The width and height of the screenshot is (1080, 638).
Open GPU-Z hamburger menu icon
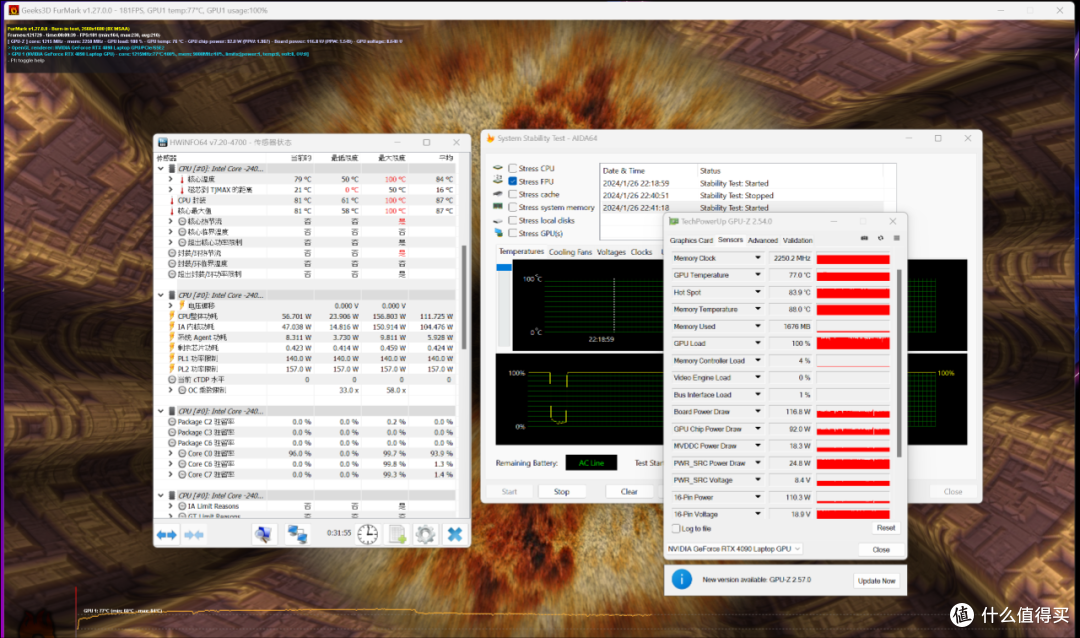click(896, 238)
